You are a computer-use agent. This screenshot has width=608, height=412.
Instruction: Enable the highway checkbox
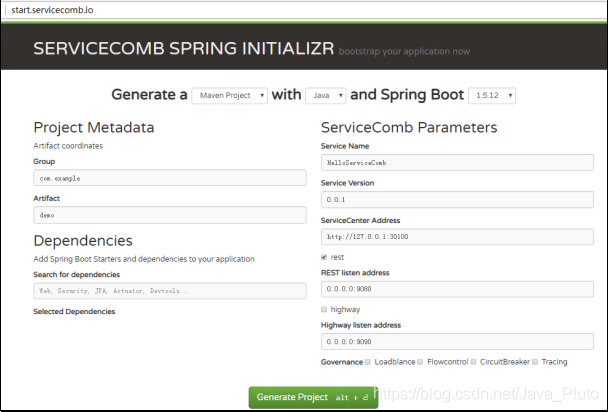tap(324, 309)
